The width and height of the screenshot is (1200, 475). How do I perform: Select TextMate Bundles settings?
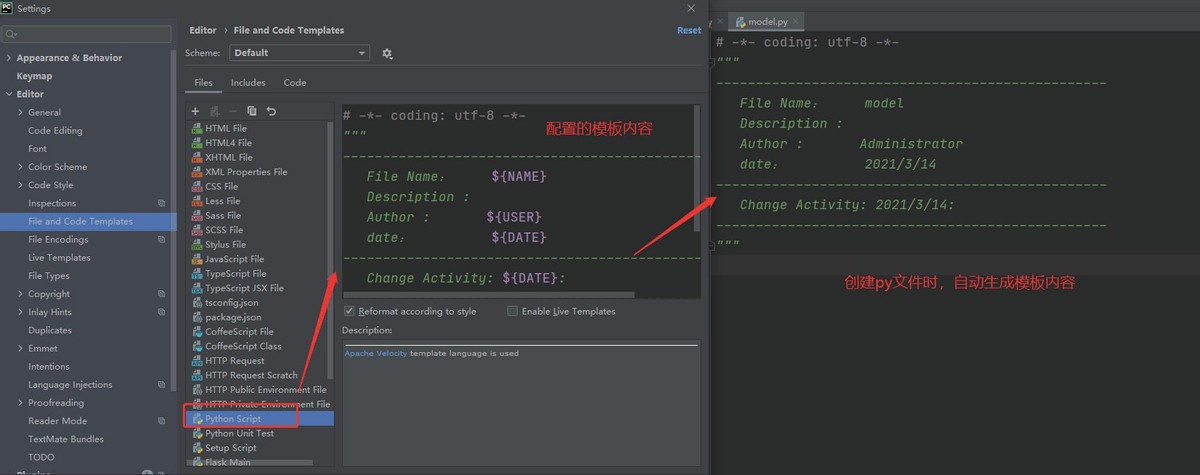click(66, 439)
